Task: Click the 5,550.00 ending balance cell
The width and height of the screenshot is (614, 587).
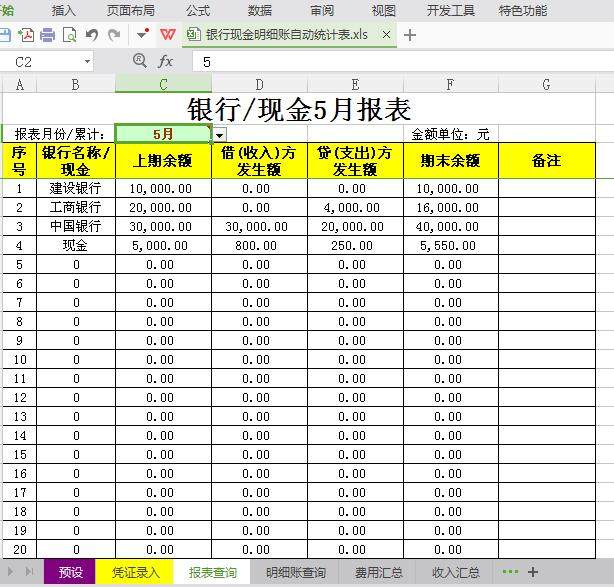Action: 451,246
